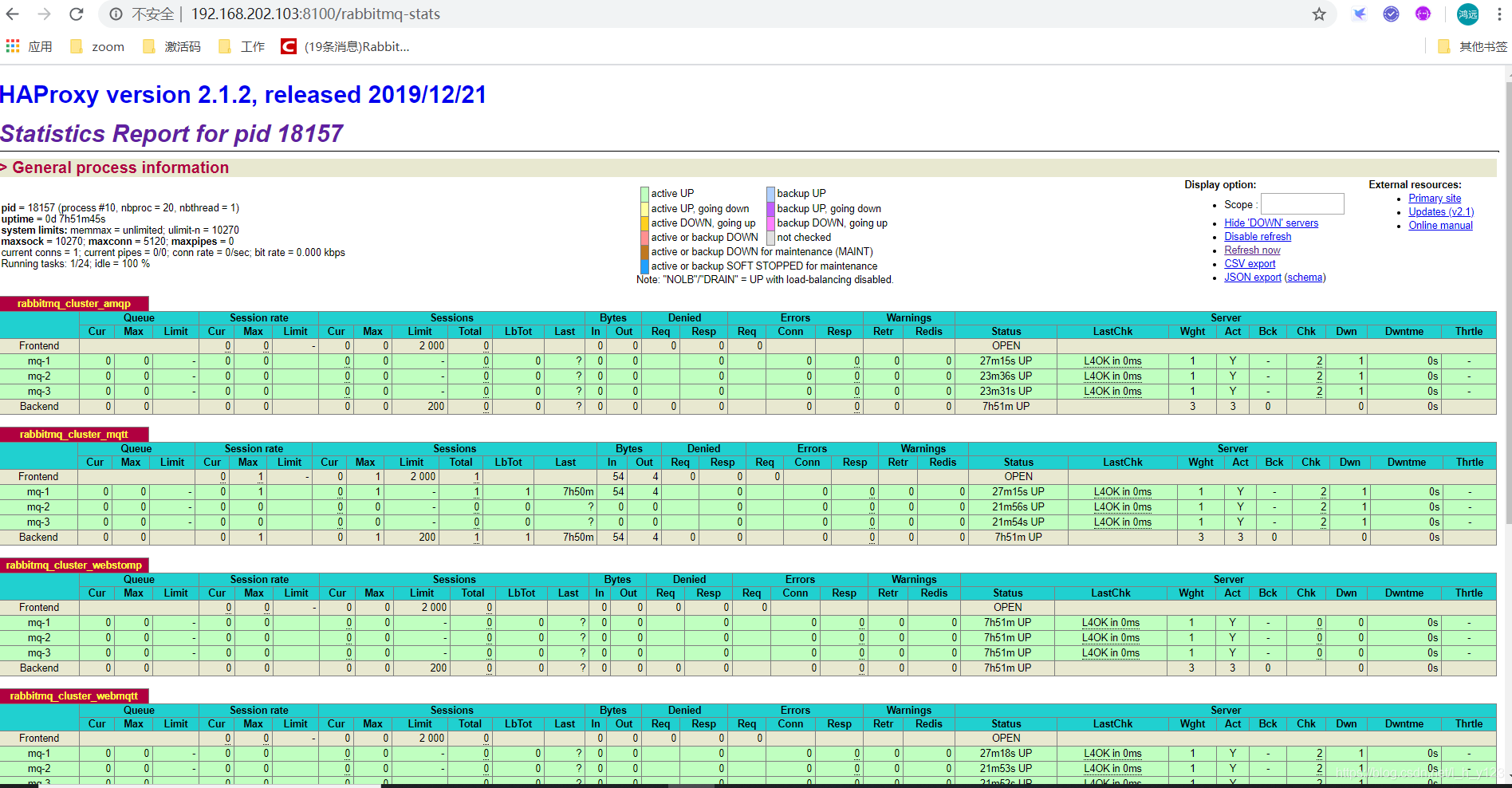Click the mq-2 row name in webstomp table
1512x788 pixels.
point(39,638)
